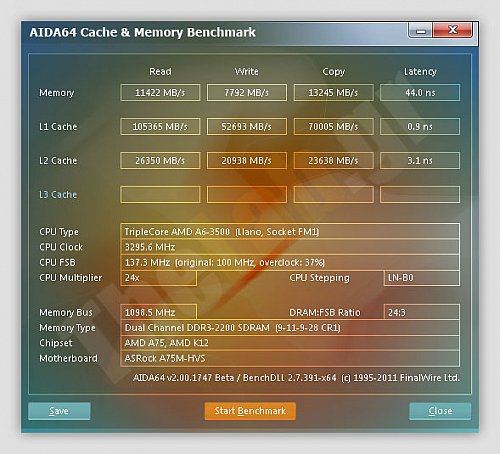Click the Memory Copy 13245 MB/s field

[333, 92]
